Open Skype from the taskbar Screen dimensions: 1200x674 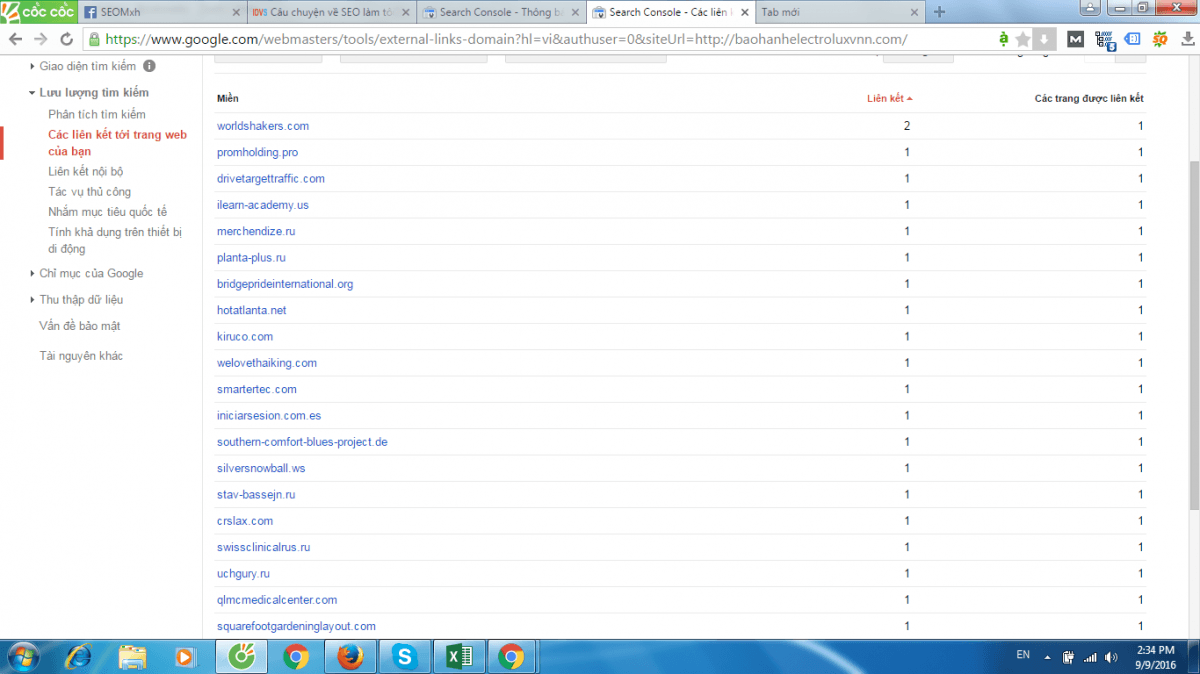pyautogui.click(x=404, y=657)
